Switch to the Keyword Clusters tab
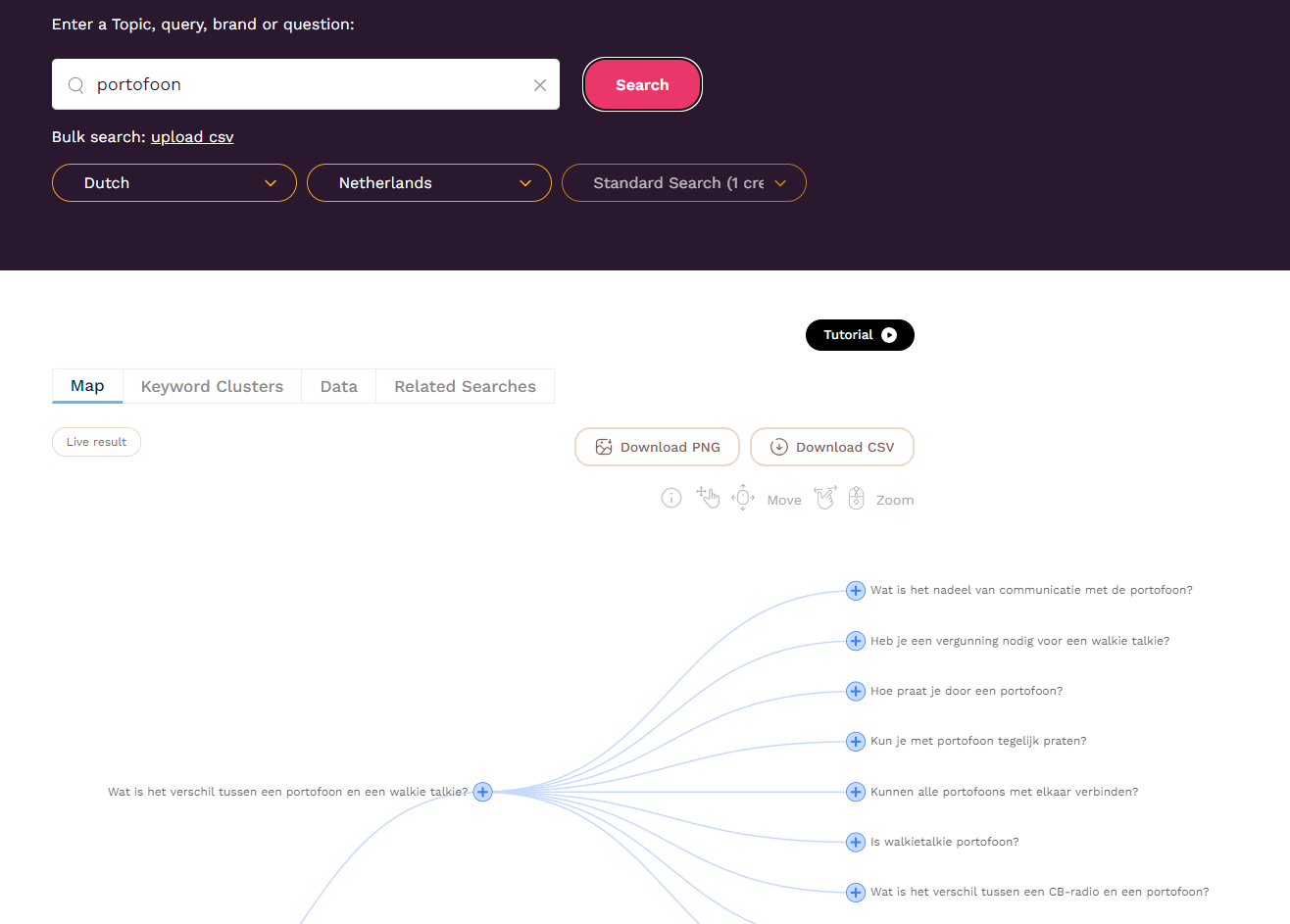The image size is (1290, 924). tap(212, 386)
